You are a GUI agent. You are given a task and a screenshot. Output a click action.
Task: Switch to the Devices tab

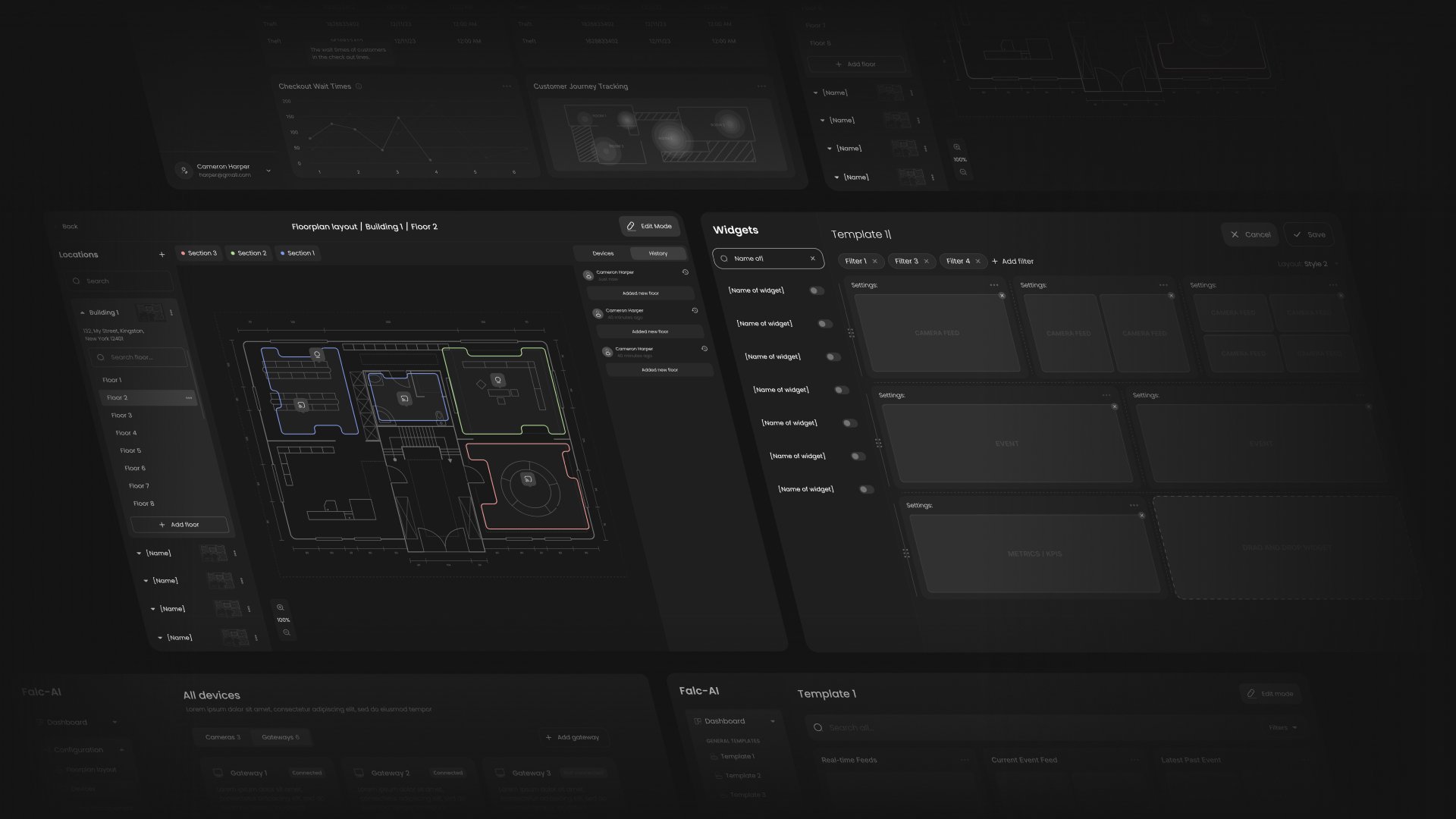(x=603, y=253)
